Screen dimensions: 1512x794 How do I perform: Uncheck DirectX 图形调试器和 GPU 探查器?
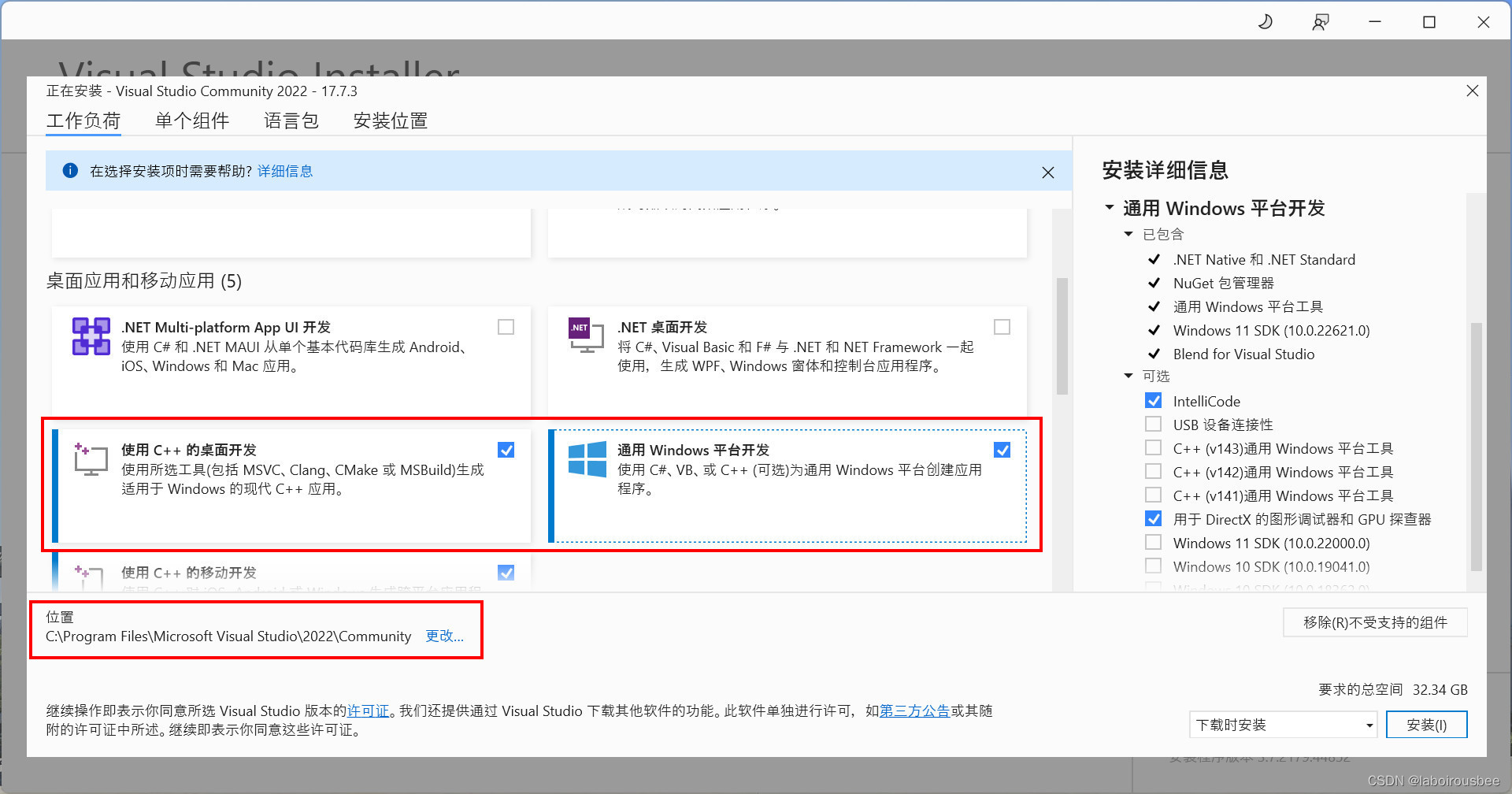(1153, 519)
